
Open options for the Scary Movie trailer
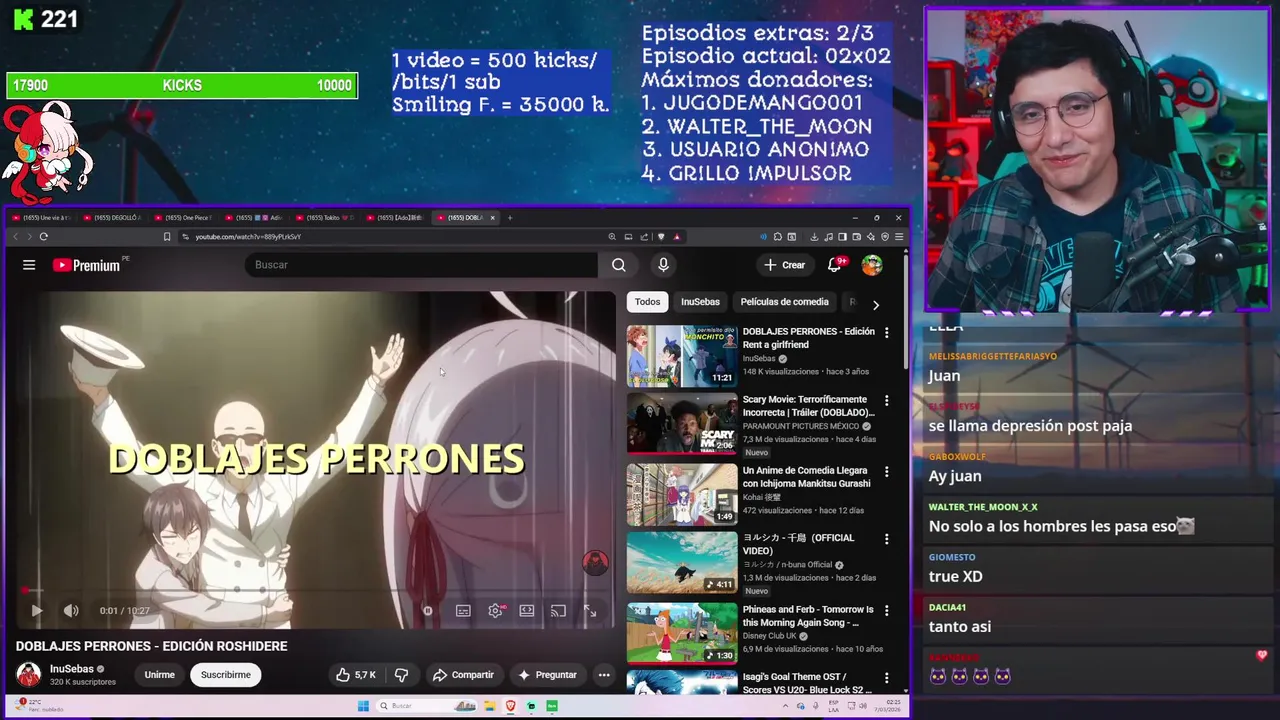click(x=886, y=400)
